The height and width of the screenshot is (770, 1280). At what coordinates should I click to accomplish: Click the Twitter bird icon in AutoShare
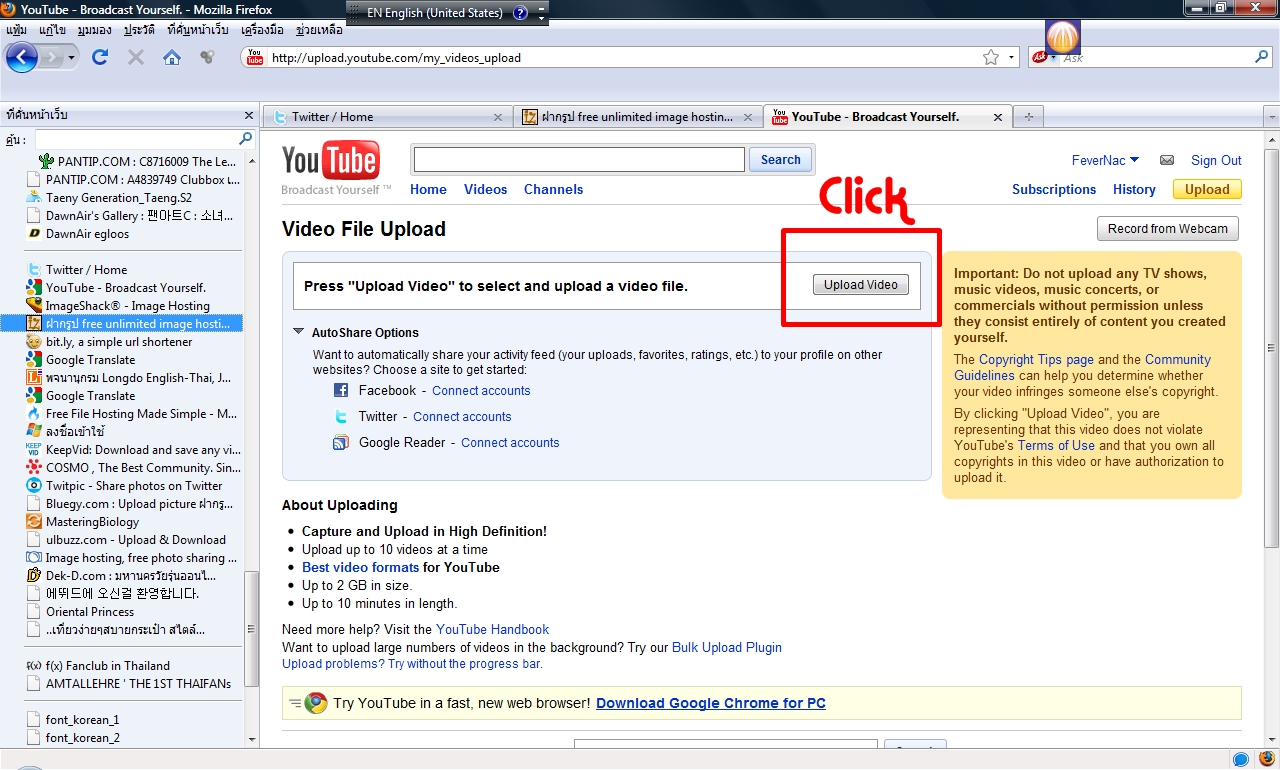coord(341,417)
